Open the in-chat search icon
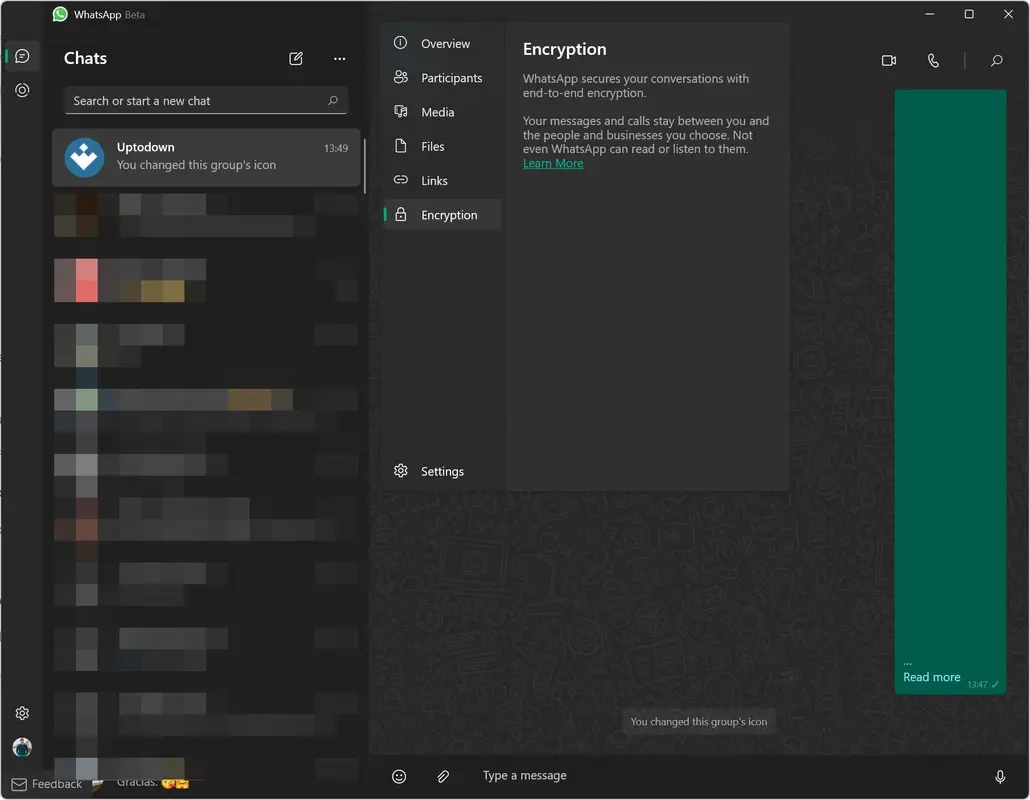Screen dimensions: 1030x800 coord(996,60)
